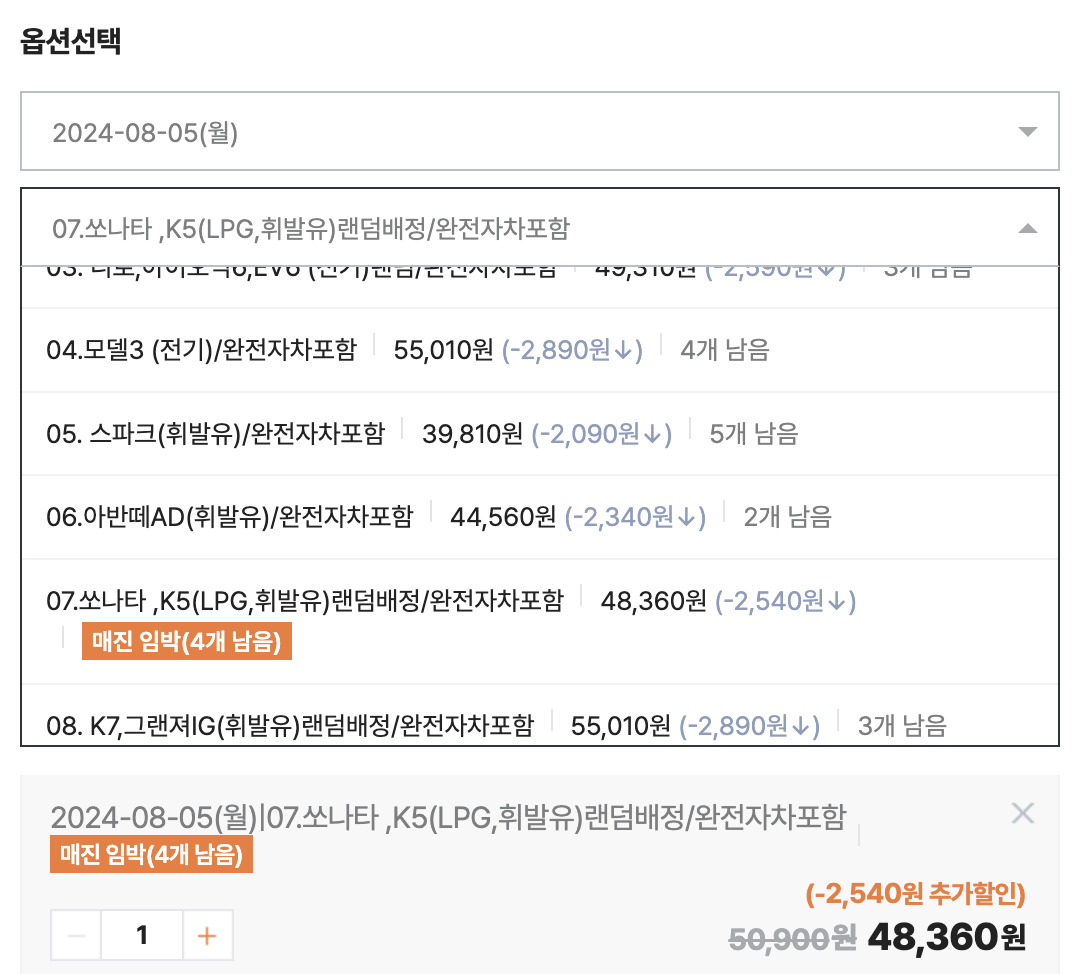Click 매진 임박(4개 남음) badge in dropdown list

click(x=187, y=641)
